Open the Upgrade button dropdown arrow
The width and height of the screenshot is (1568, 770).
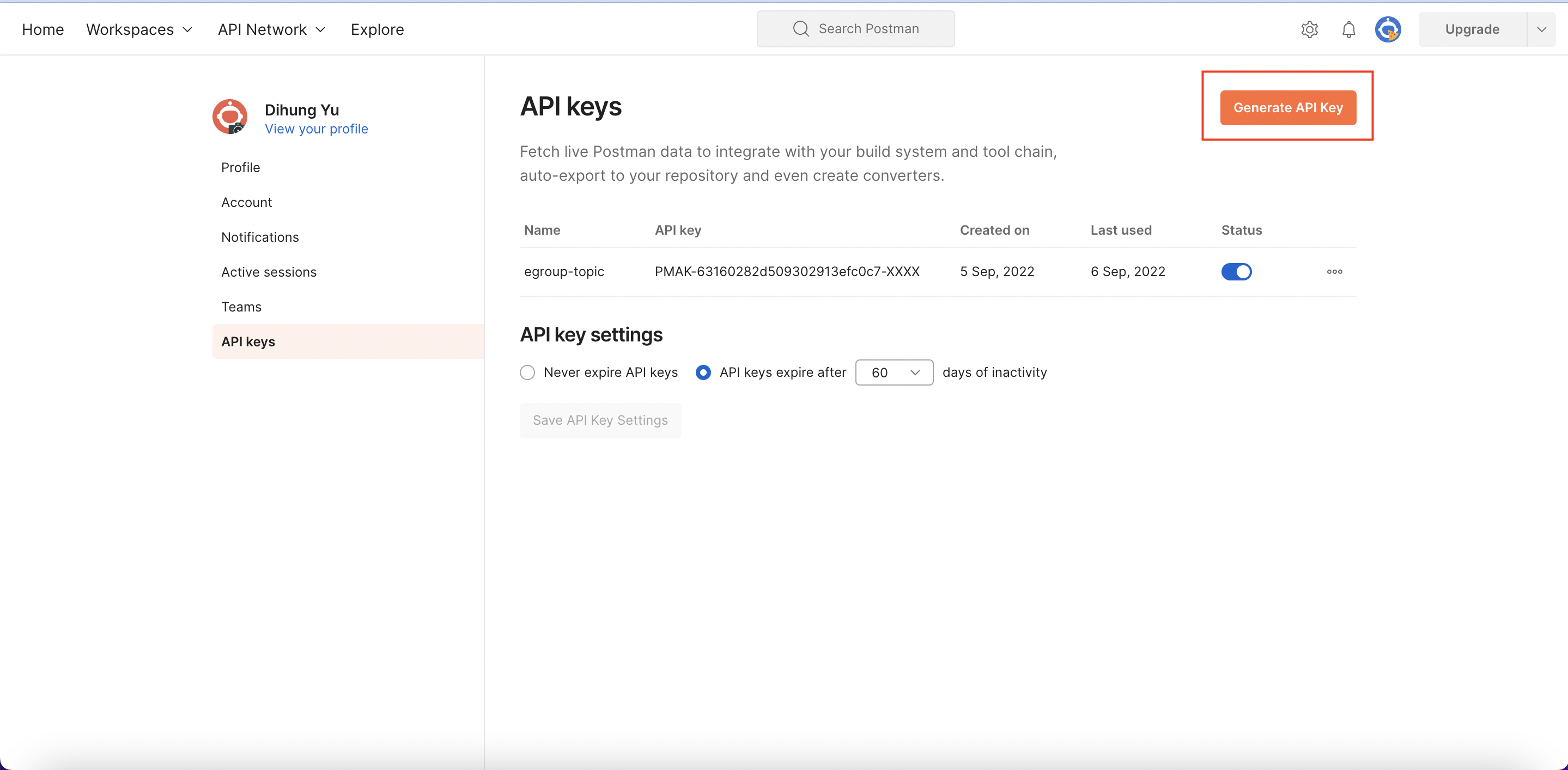click(1541, 29)
